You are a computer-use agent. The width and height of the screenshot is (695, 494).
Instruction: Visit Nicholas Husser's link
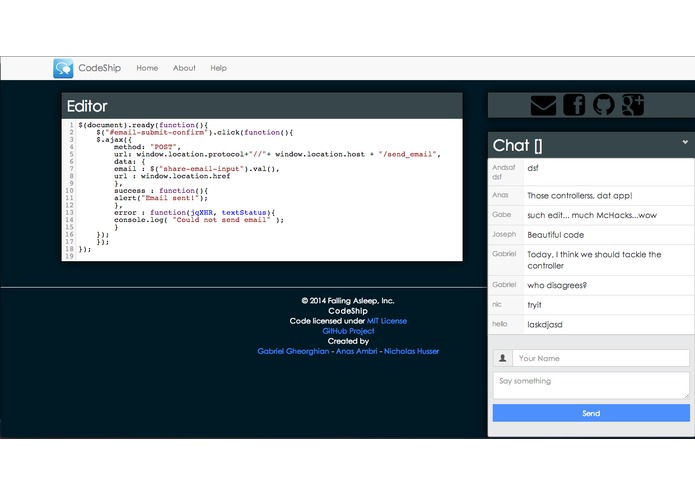(411, 351)
